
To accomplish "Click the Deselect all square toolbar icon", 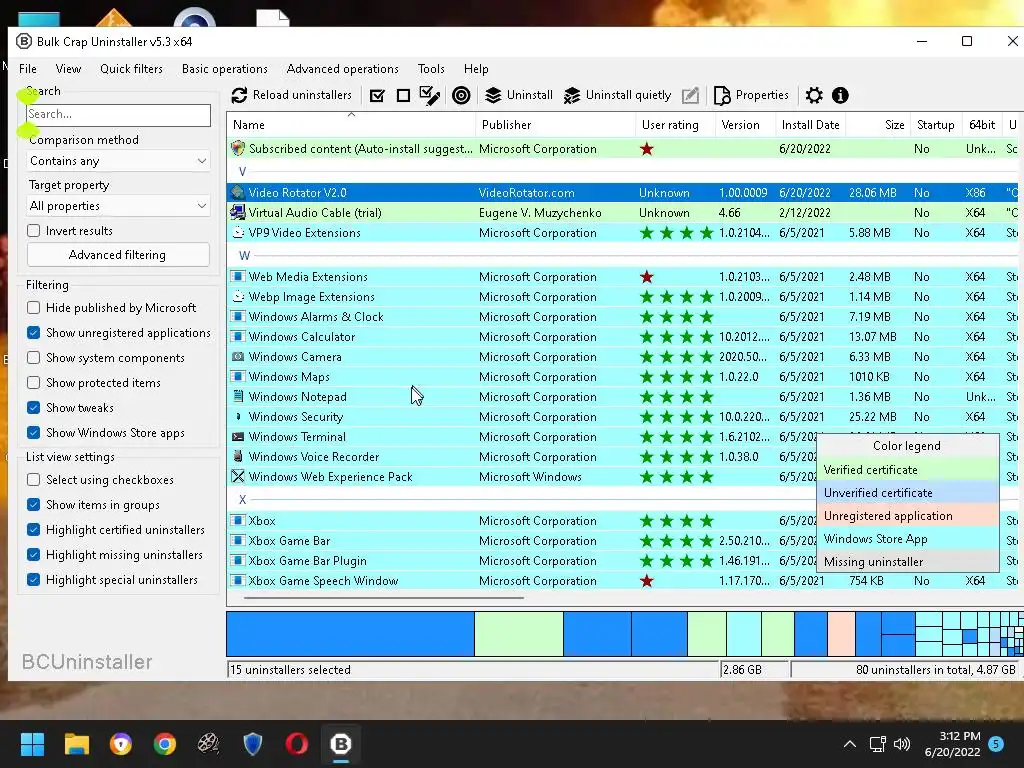I will tap(404, 96).
